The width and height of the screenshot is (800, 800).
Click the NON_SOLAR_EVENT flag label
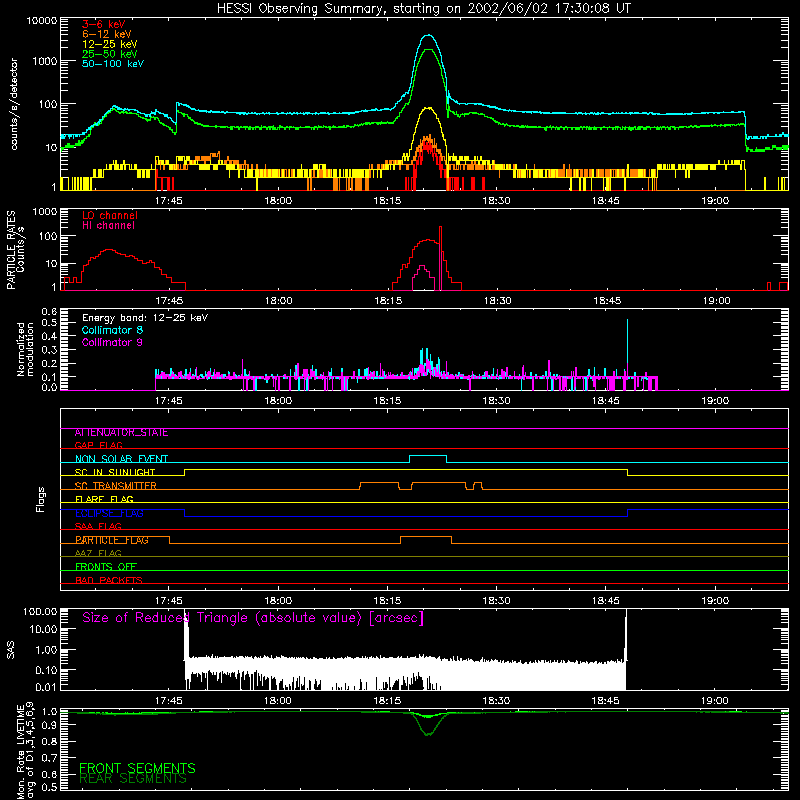[121, 459]
